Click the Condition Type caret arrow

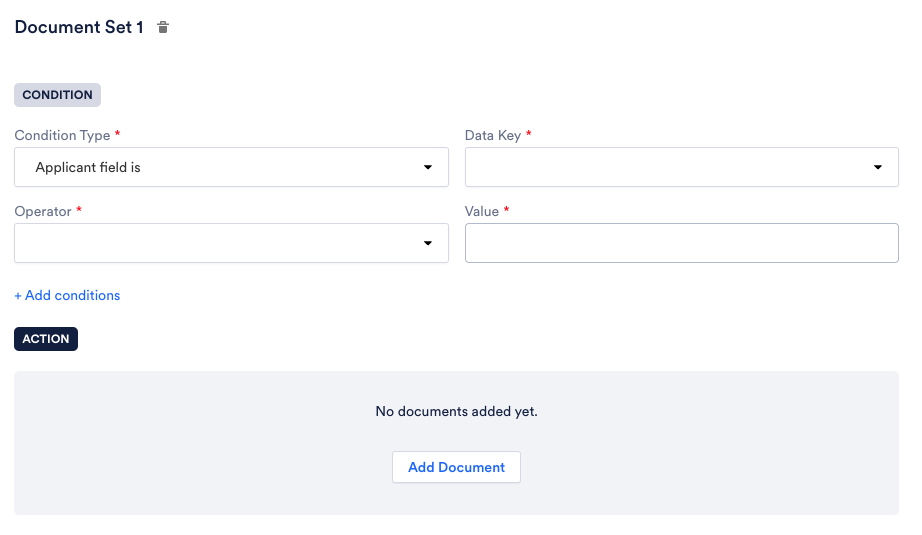point(427,168)
